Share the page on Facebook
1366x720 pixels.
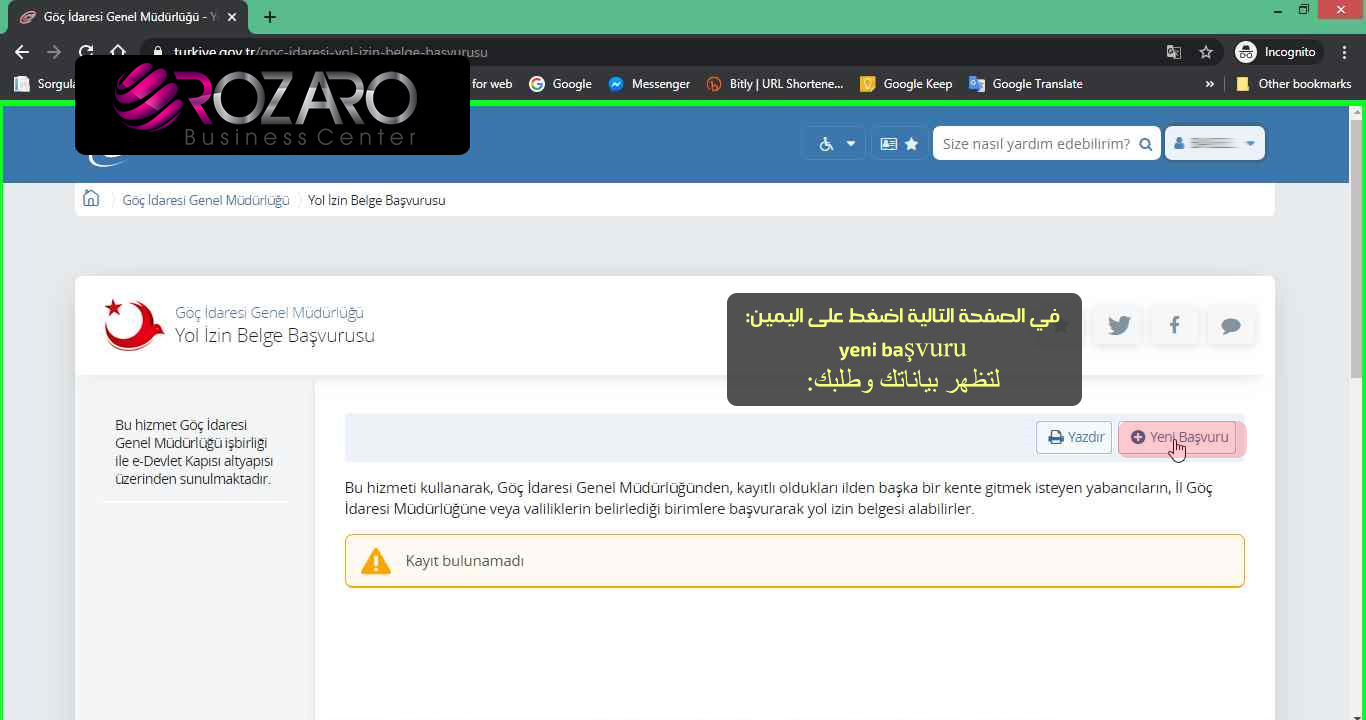(1174, 326)
